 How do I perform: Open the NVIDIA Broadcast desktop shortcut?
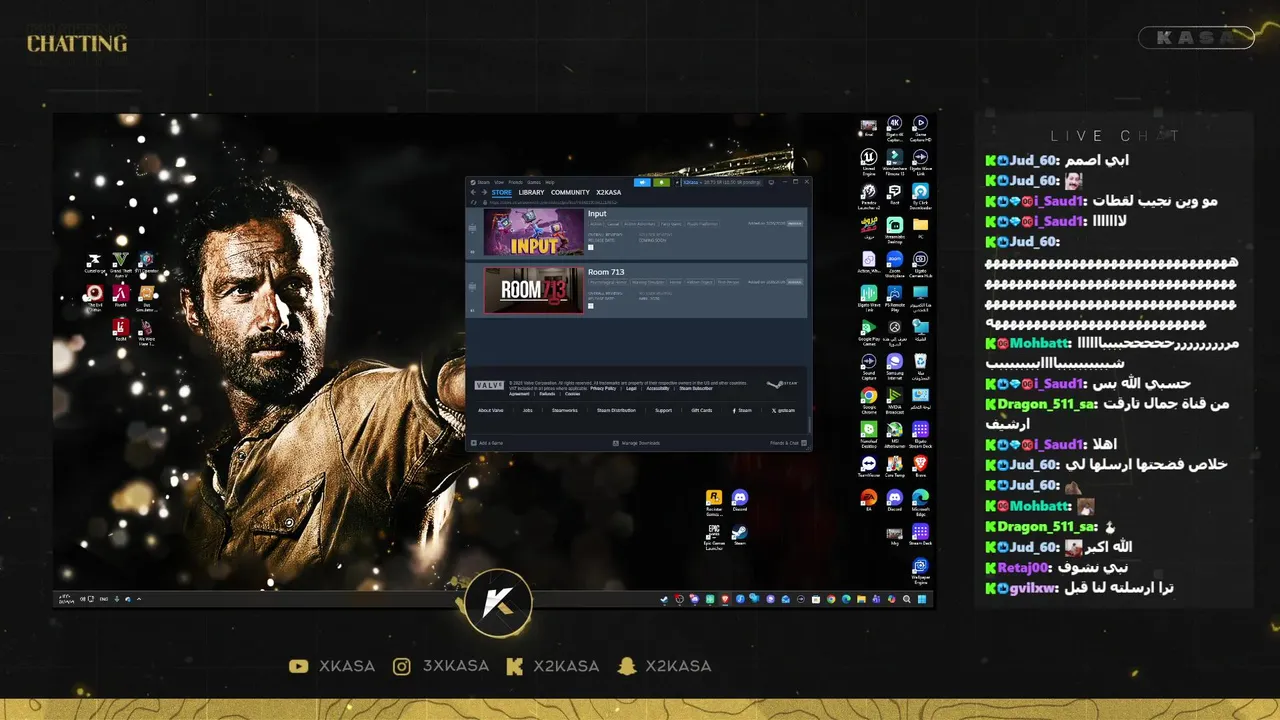coord(894,399)
